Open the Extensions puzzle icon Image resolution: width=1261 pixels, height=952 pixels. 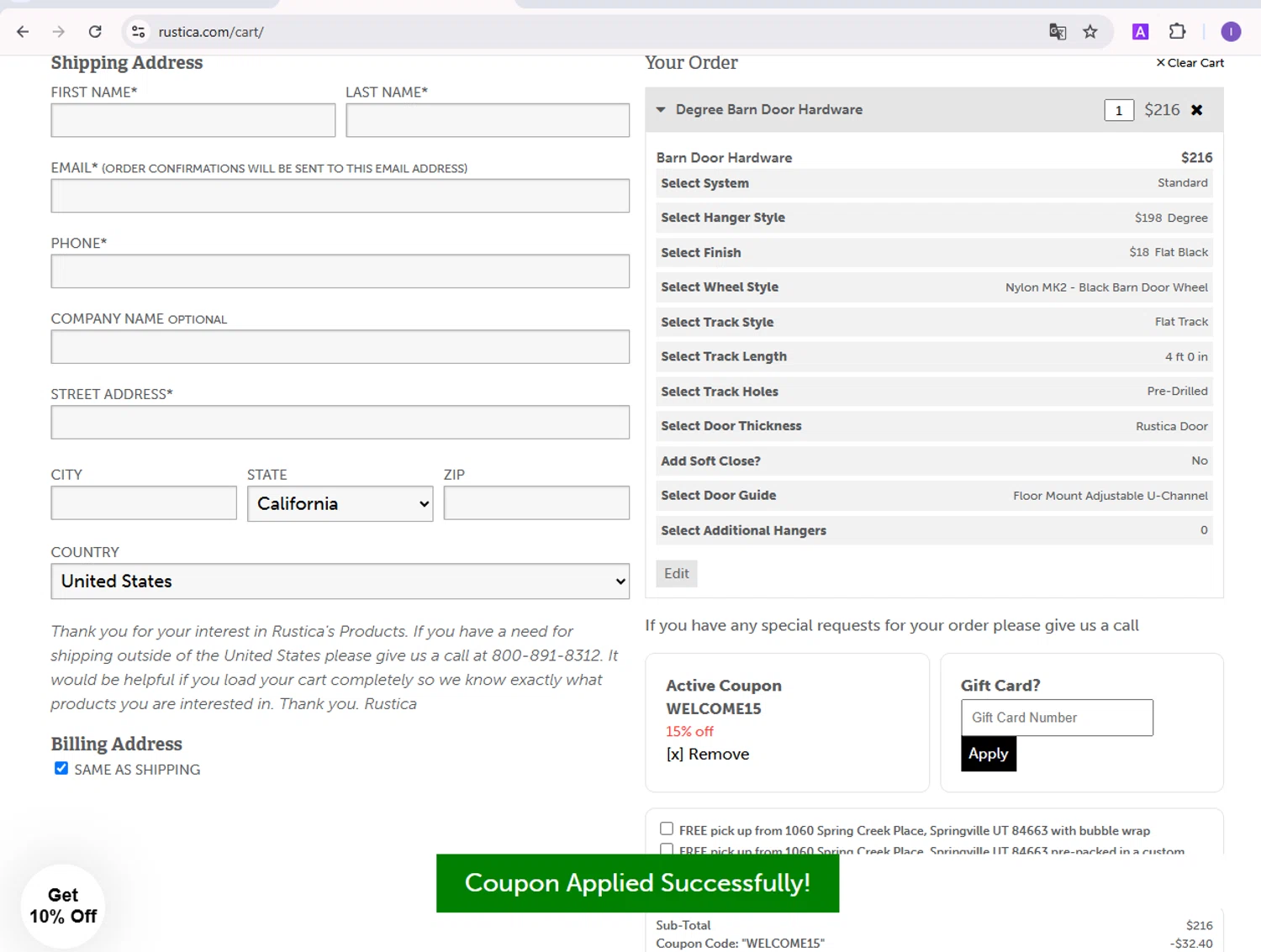(1177, 32)
